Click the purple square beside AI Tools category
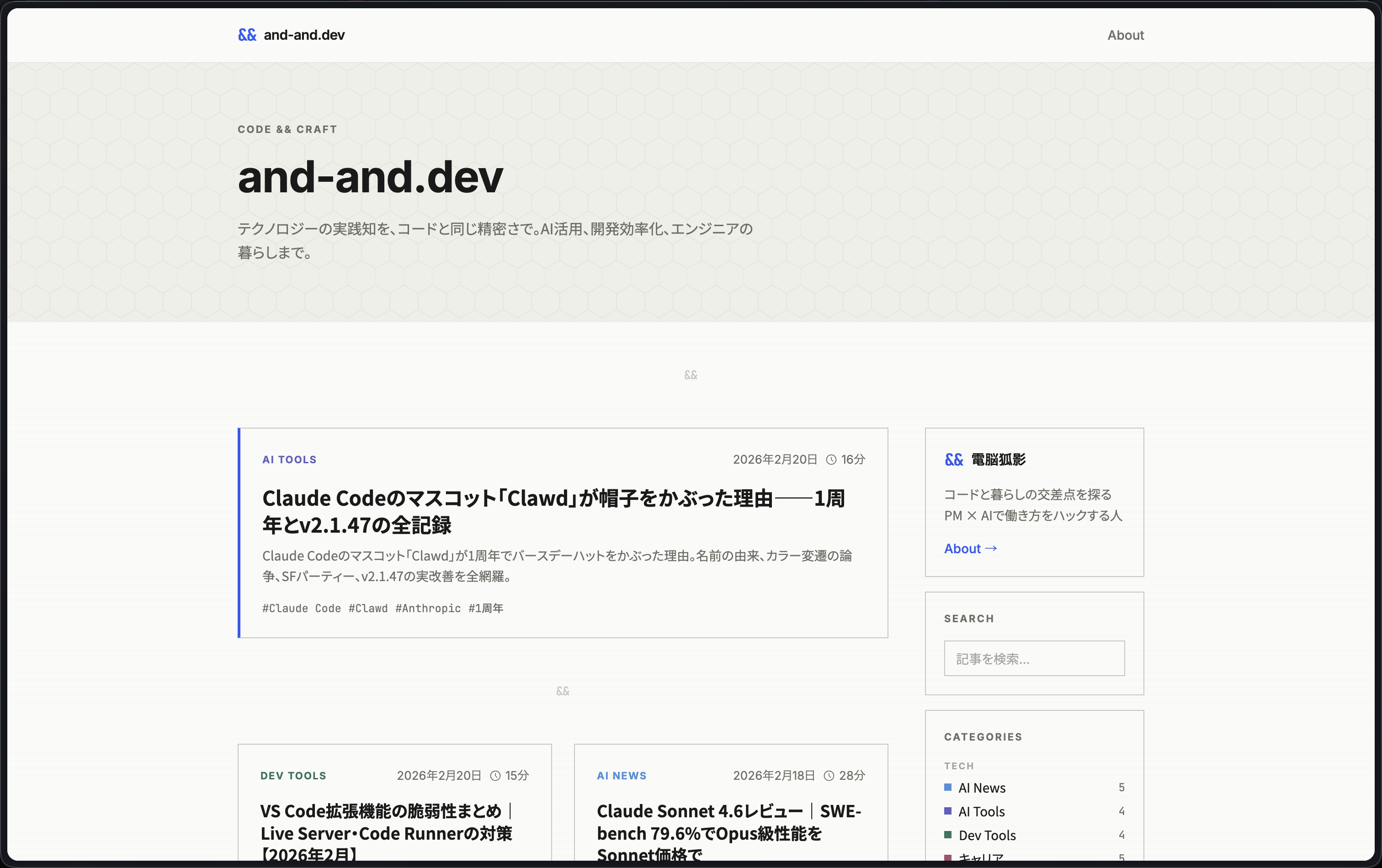Screen dimensions: 1382x868 [948, 811]
